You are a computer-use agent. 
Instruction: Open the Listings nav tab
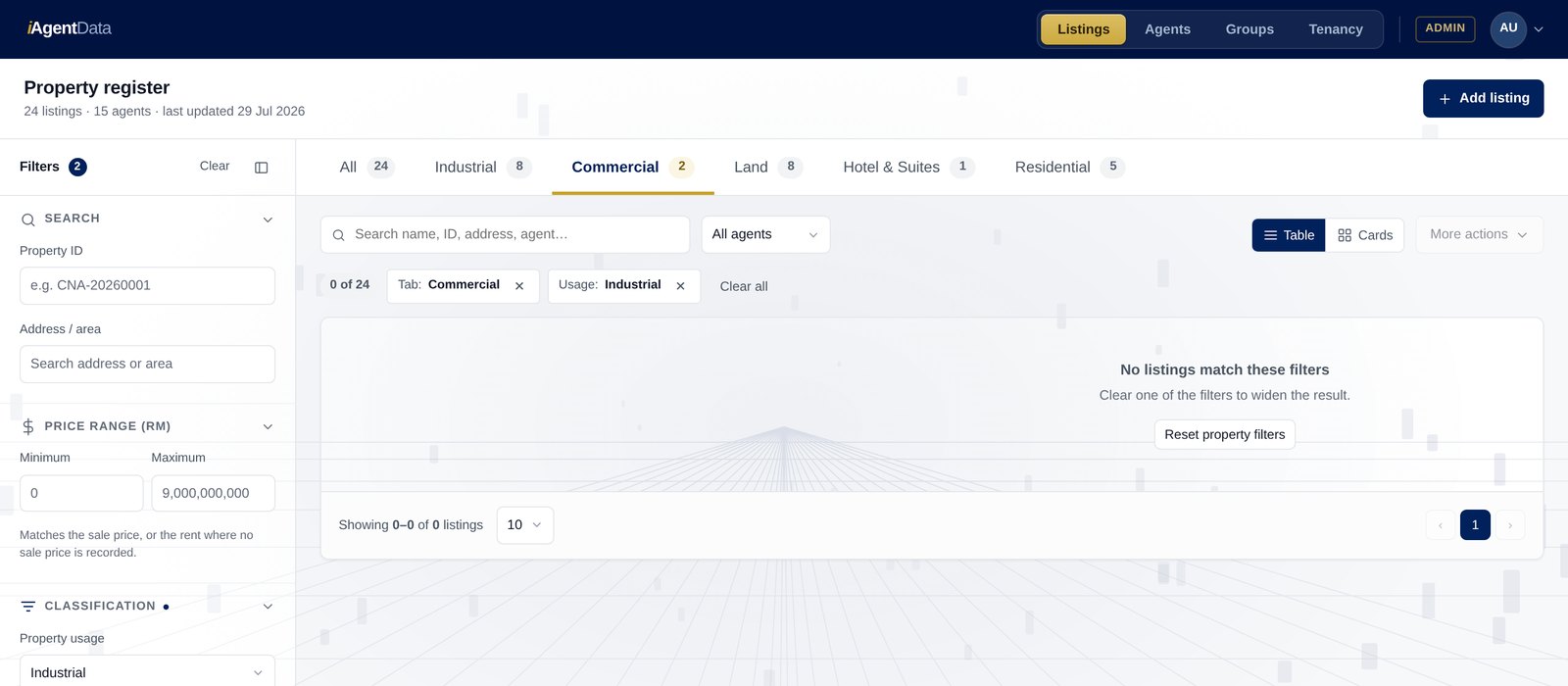[x=1083, y=29]
